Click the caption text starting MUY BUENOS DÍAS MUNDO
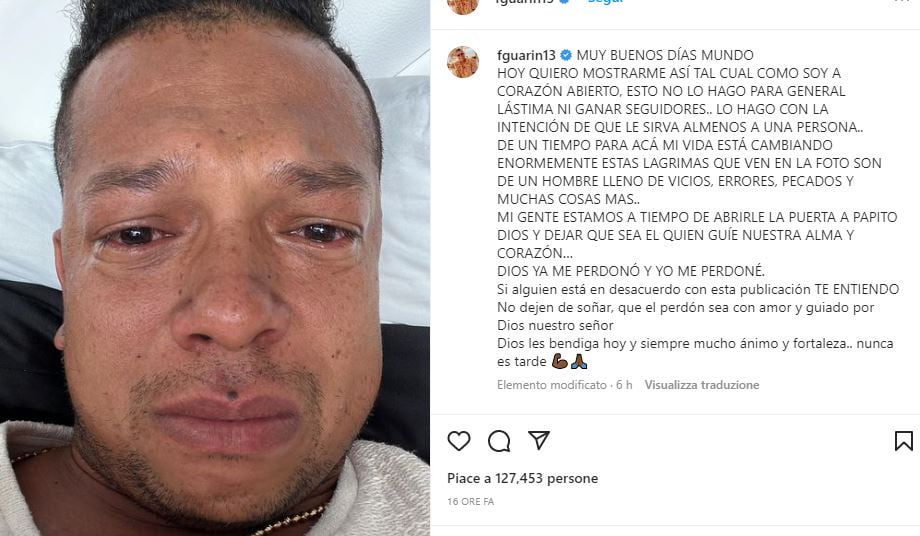Viewport: 920px width, 536px height. point(665,55)
